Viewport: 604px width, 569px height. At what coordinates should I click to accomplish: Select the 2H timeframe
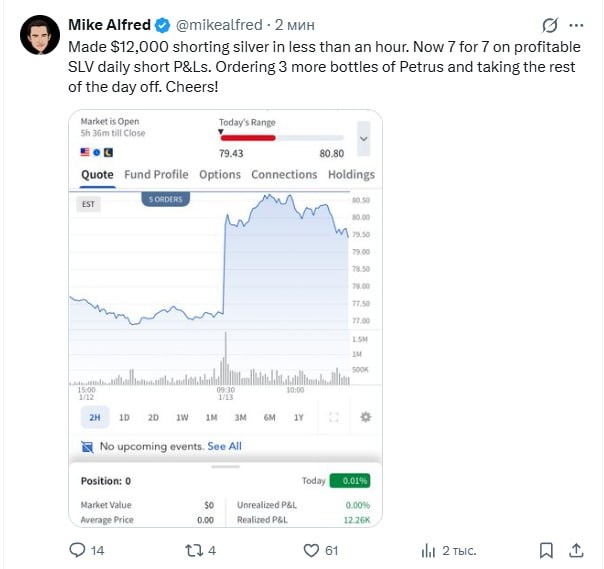(x=96, y=417)
